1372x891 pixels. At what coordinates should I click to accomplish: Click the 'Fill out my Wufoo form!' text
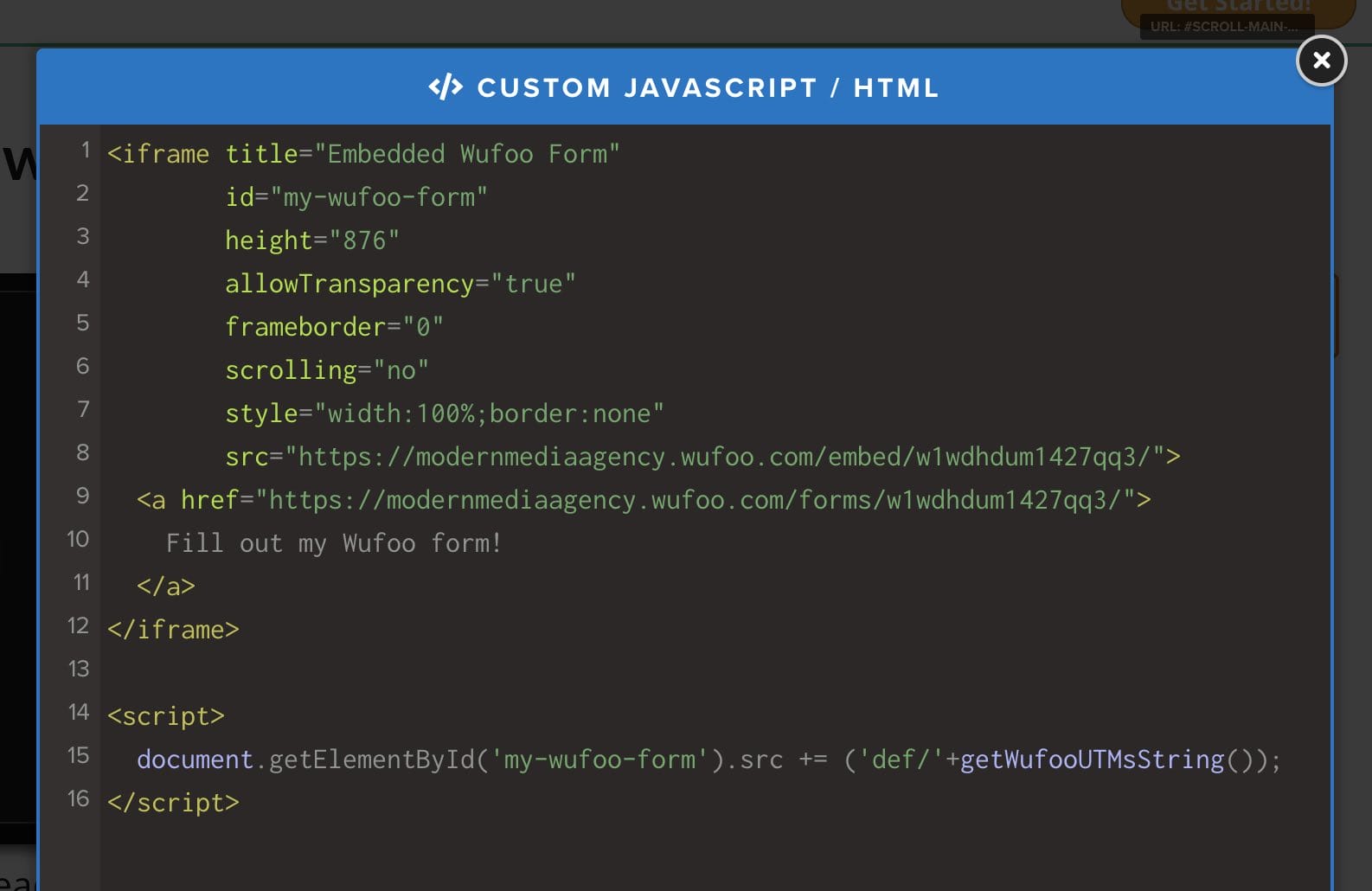click(334, 543)
